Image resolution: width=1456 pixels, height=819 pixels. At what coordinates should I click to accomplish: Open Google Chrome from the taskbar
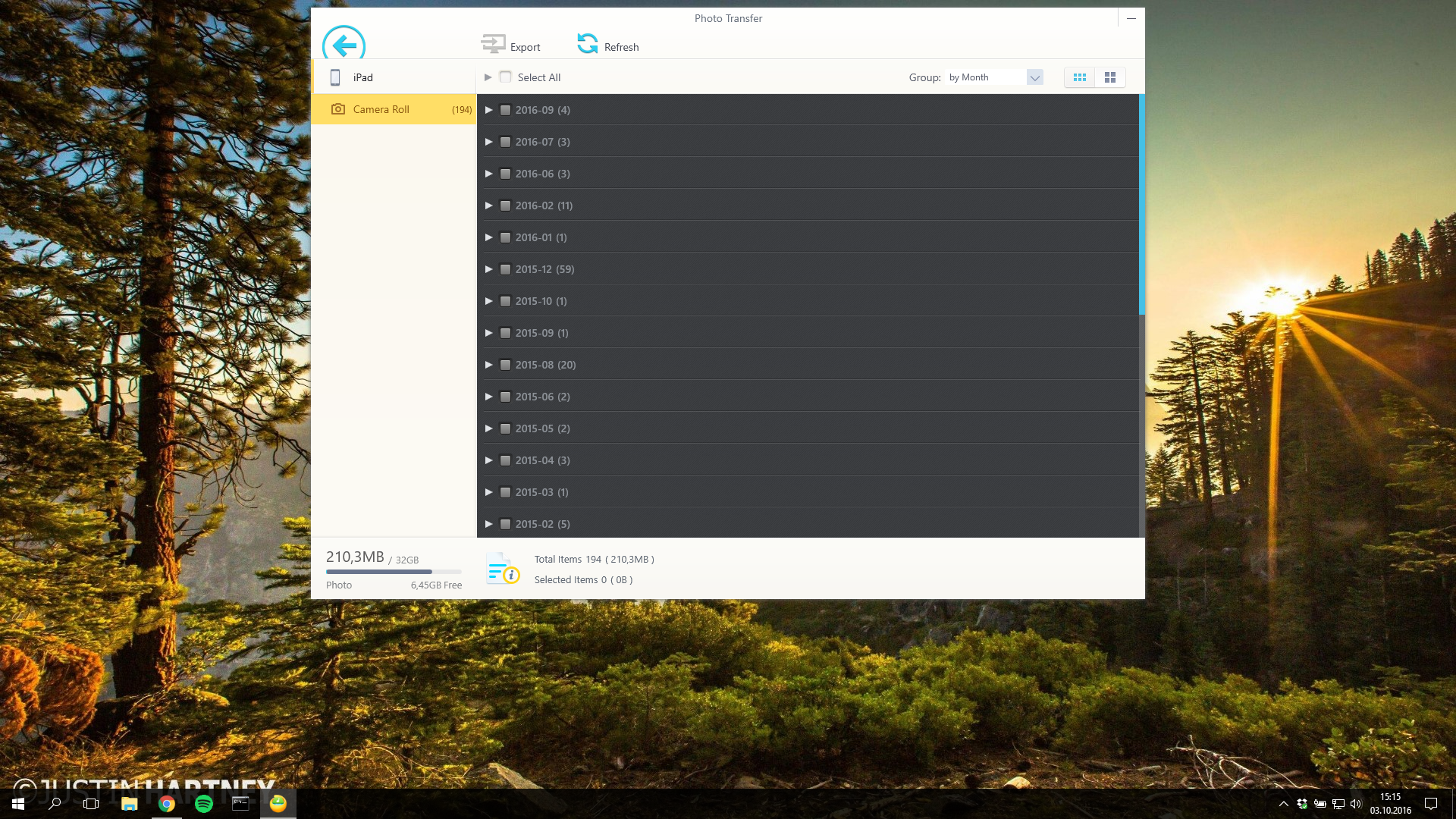(x=167, y=804)
